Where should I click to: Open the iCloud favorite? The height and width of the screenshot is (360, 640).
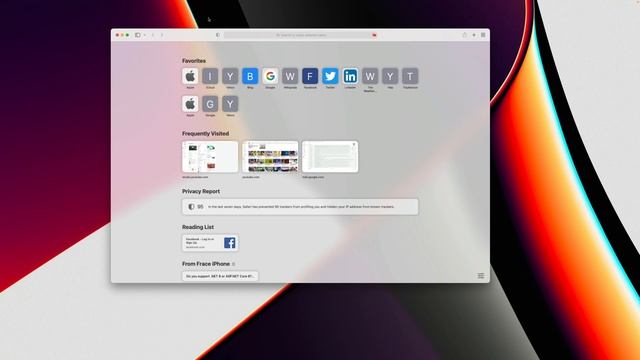(x=210, y=76)
